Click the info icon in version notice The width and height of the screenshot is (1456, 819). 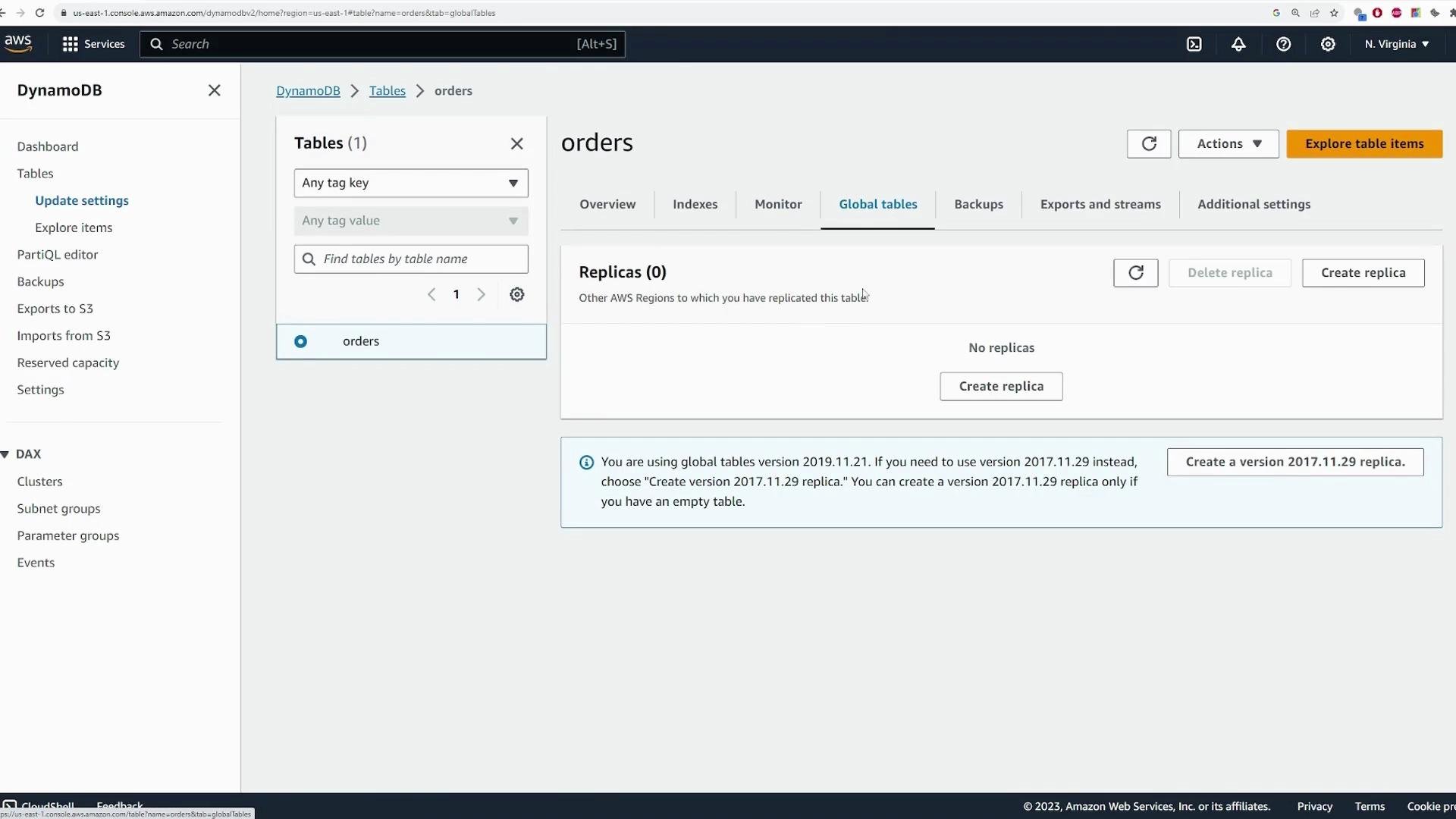[x=586, y=463]
